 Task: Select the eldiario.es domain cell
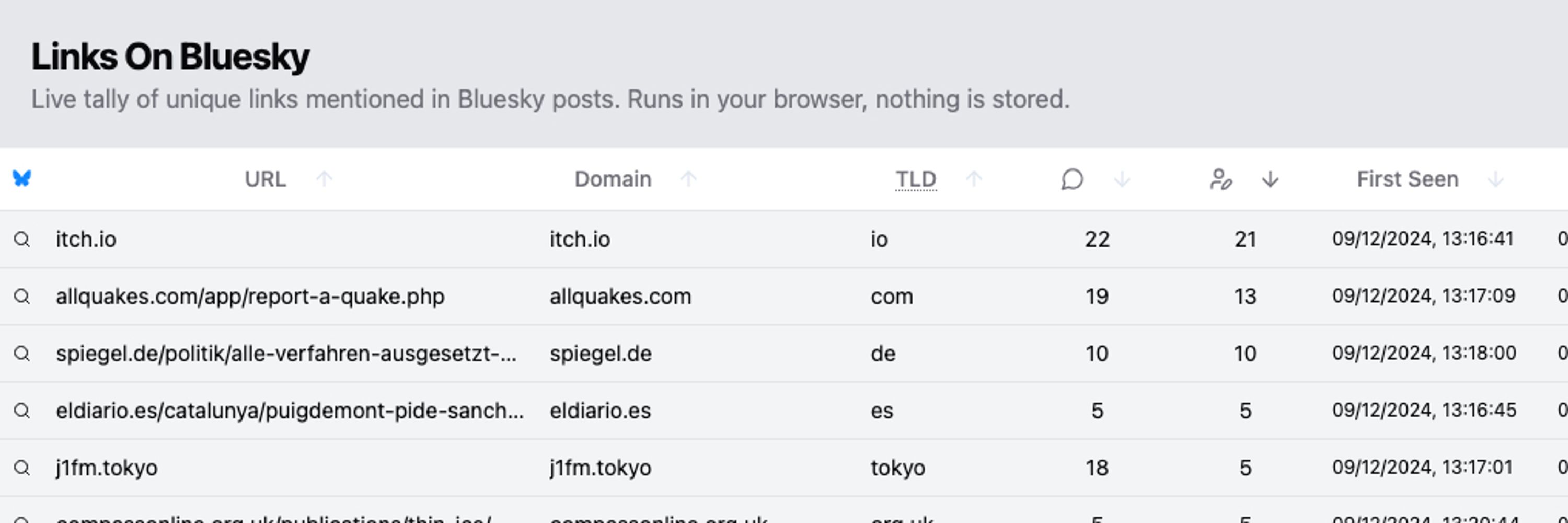(600, 411)
